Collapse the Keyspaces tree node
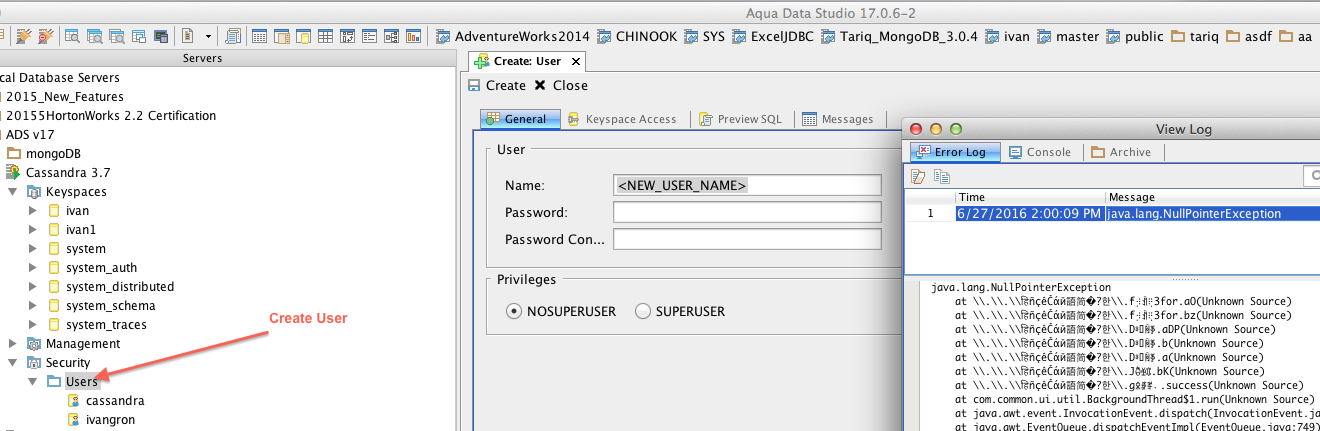 click(x=13, y=191)
